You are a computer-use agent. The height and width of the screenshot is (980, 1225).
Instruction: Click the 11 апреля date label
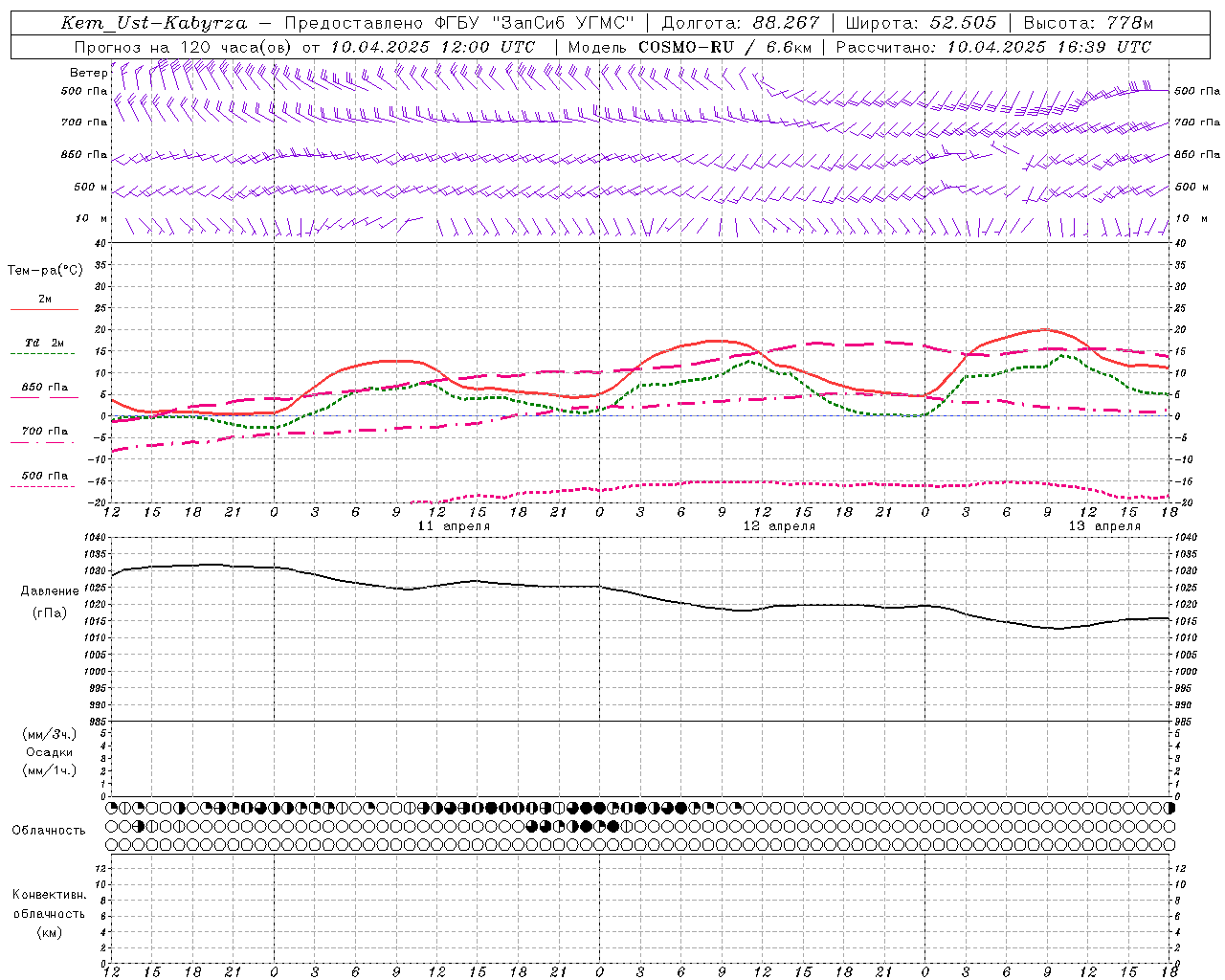tap(454, 526)
